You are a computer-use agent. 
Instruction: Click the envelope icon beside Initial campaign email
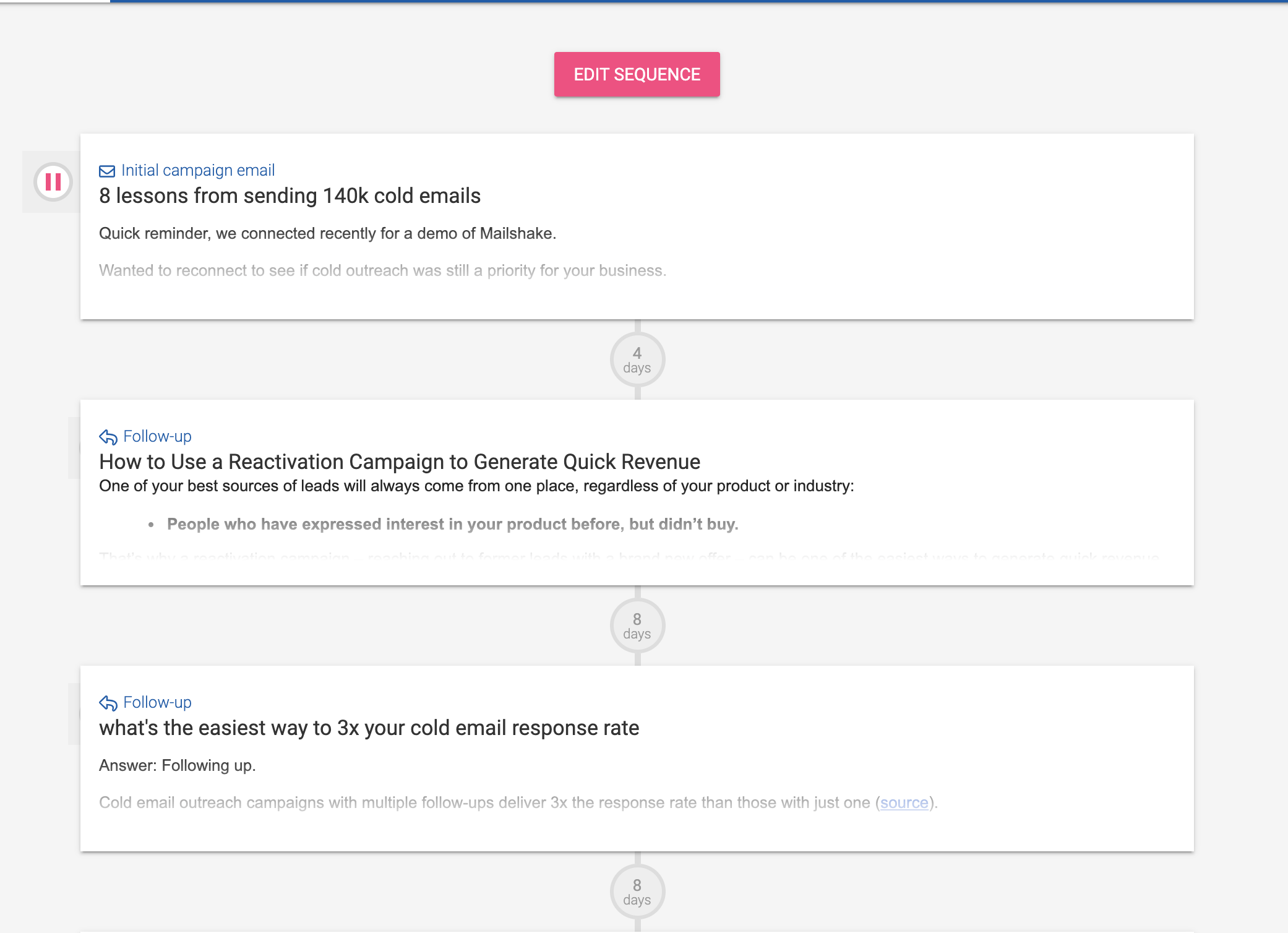click(107, 171)
